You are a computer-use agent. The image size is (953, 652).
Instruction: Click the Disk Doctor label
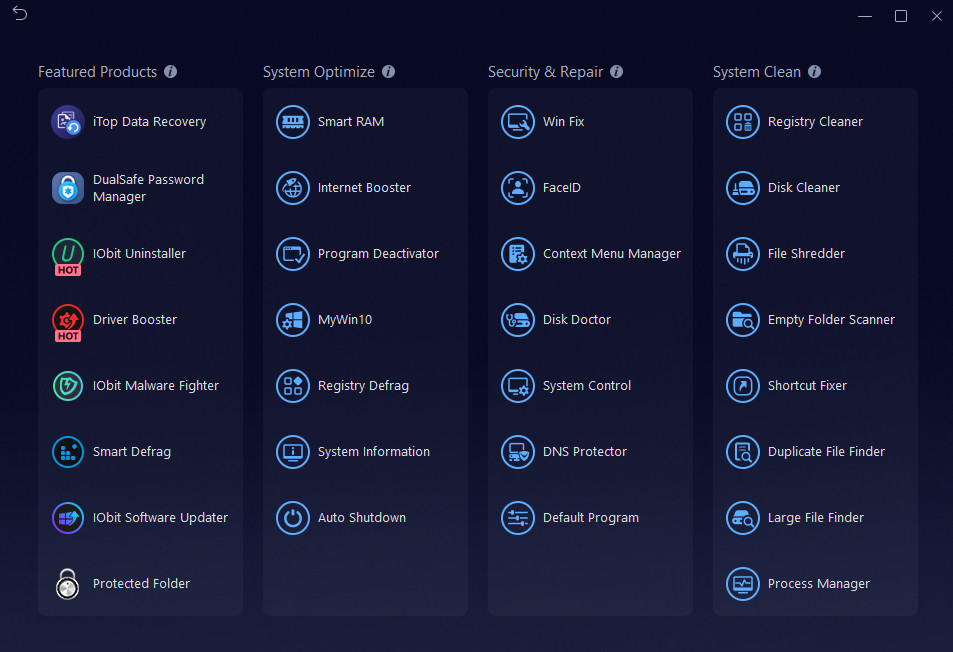pyautogui.click(x=577, y=320)
